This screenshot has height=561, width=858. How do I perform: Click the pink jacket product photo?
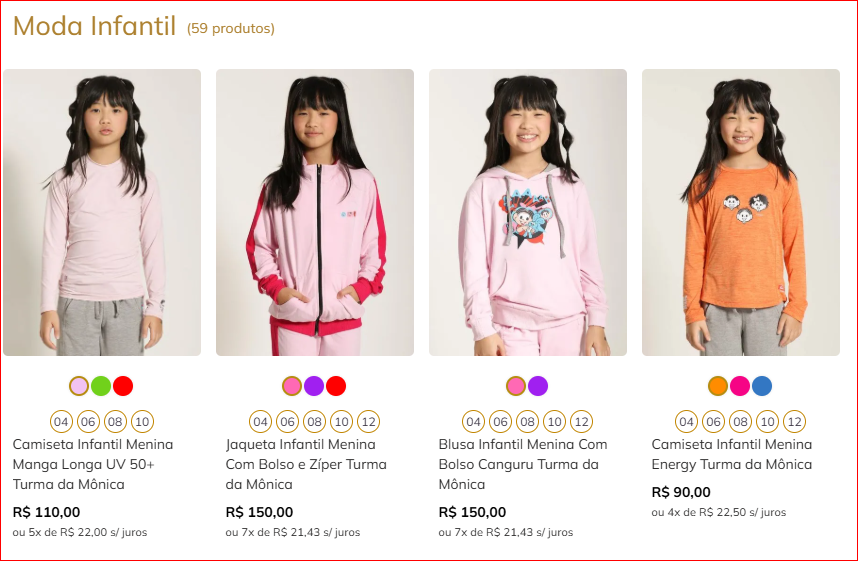[x=315, y=212]
